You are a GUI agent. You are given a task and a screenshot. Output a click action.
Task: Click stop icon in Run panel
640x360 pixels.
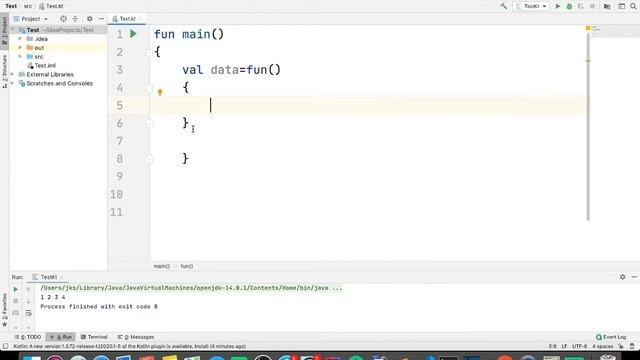[x=16, y=301]
